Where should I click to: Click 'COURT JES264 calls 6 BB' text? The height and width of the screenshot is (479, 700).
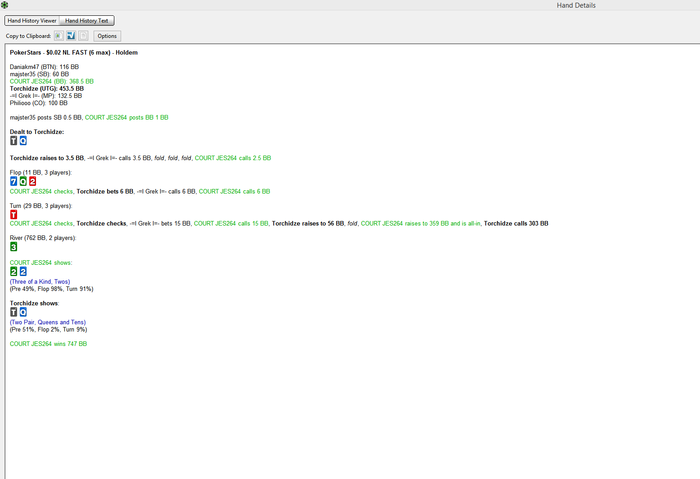coord(234,192)
